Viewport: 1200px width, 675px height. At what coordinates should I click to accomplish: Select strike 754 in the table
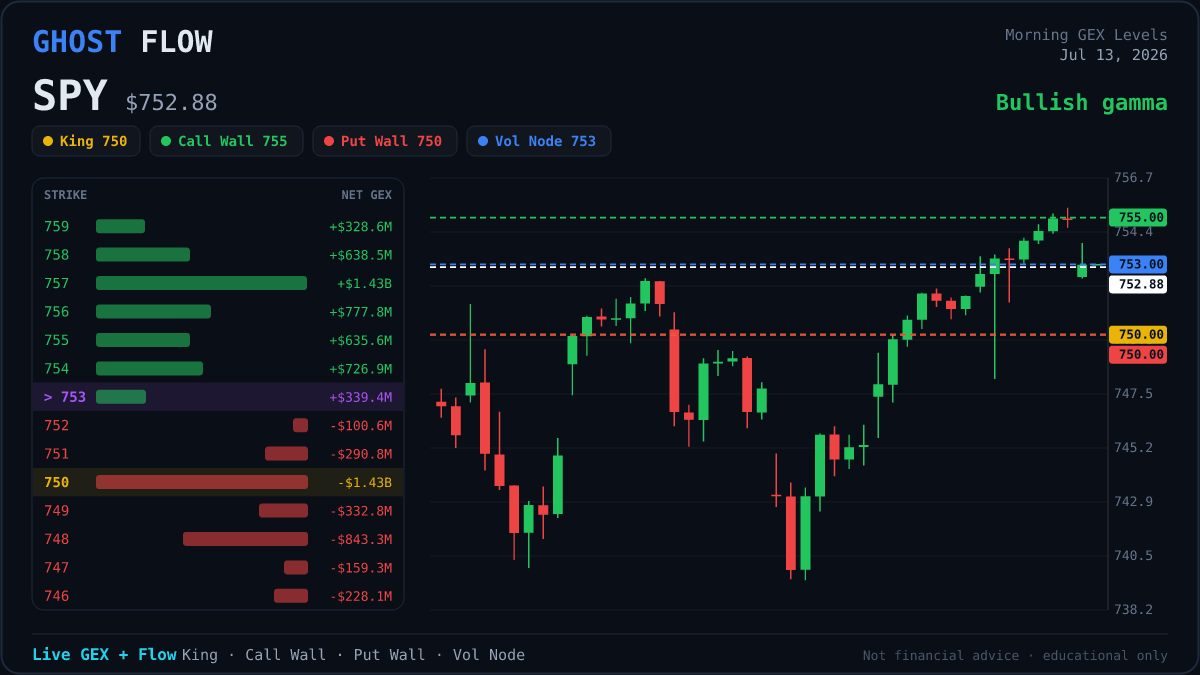click(x=57, y=369)
